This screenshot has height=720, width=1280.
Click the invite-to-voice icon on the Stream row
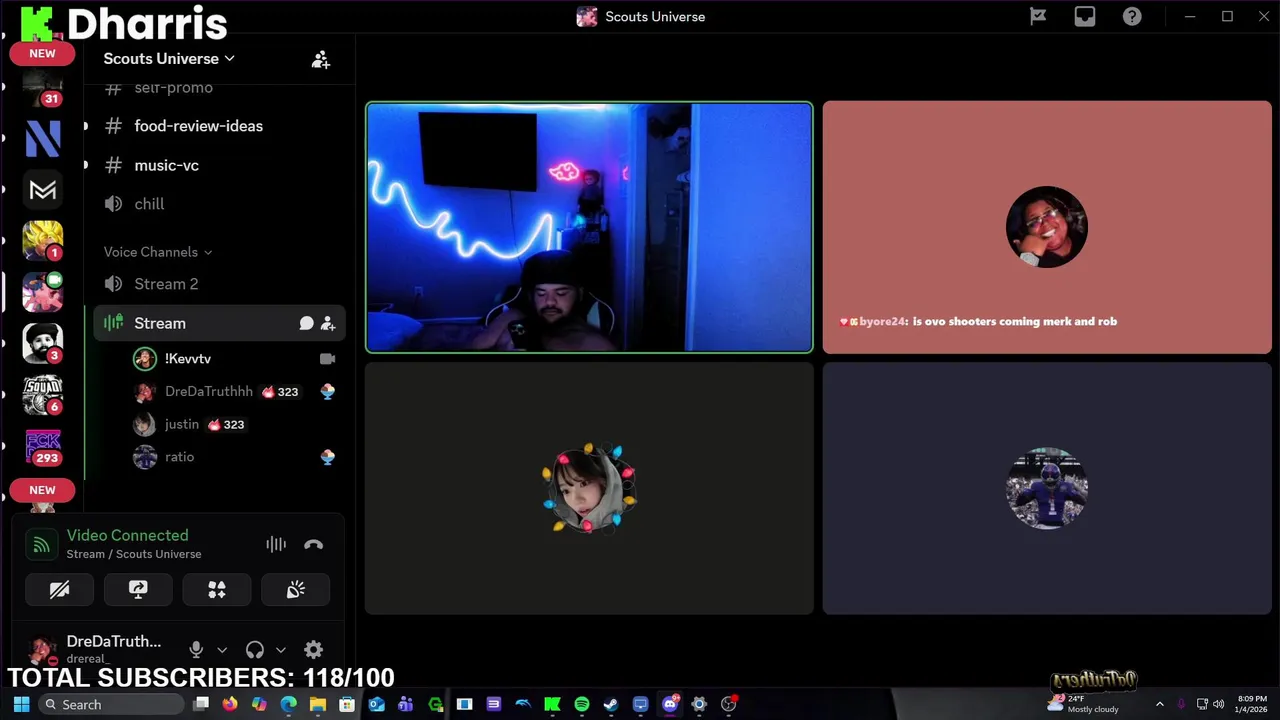pos(328,323)
